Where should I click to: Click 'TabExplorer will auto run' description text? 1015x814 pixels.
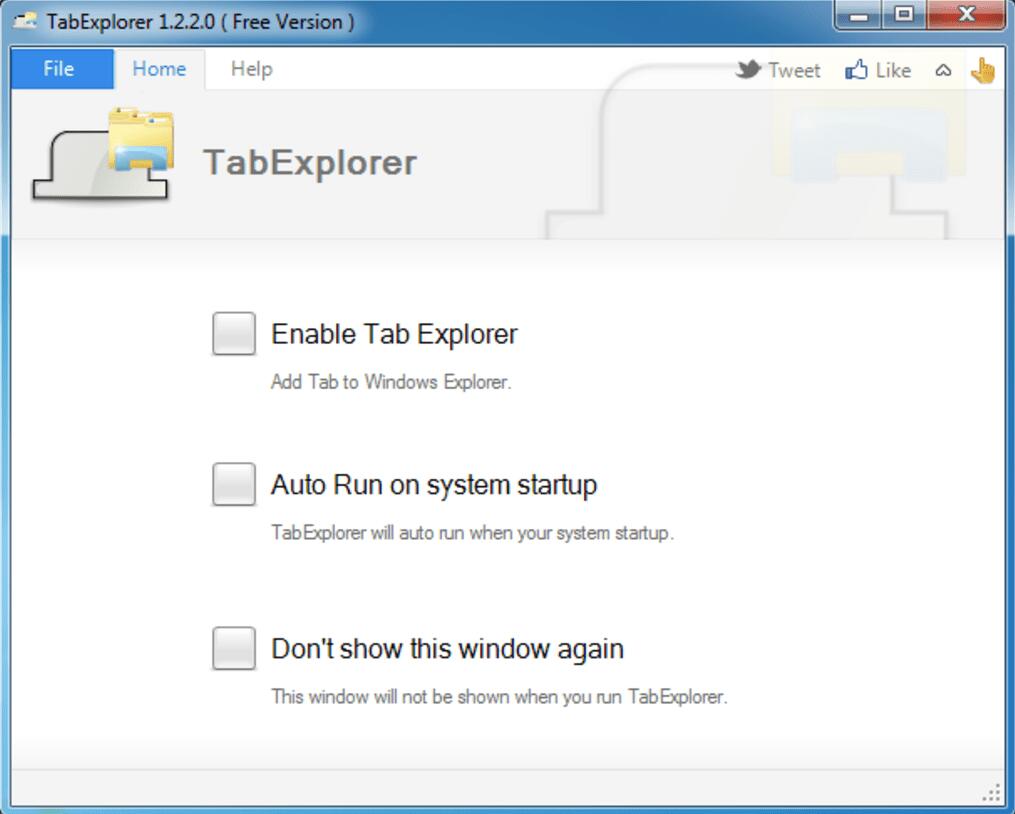tap(472, 533)
